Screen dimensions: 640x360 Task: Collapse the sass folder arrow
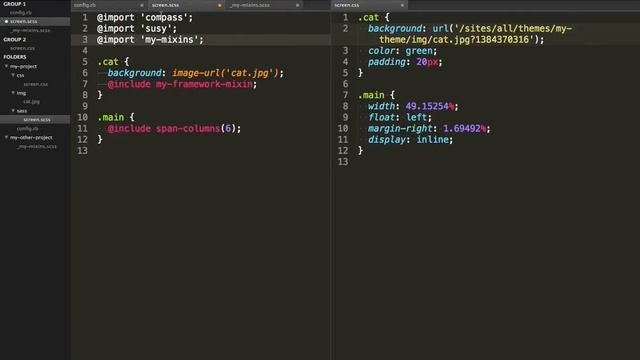[x=13, y=111]
